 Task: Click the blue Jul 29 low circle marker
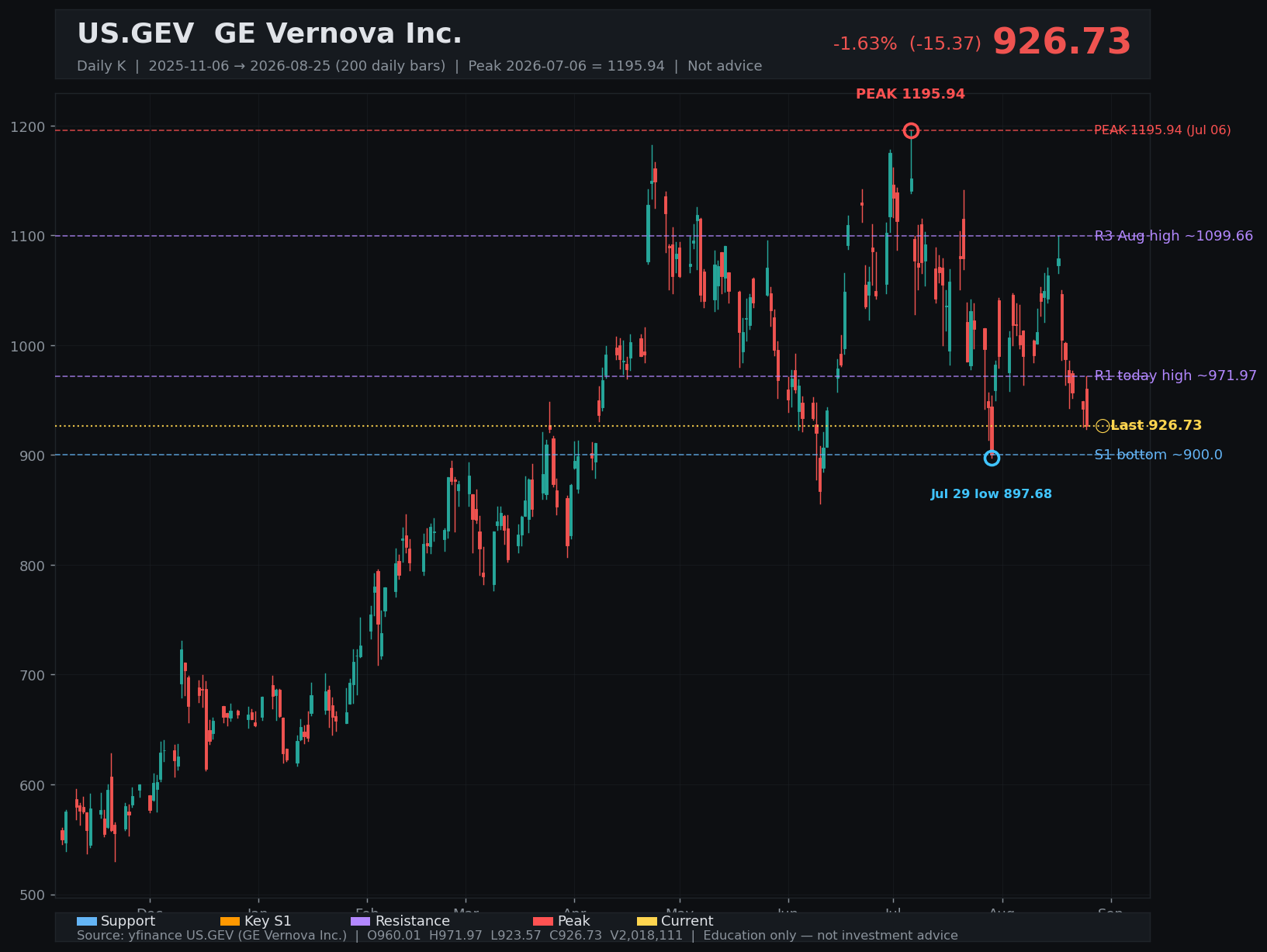coord(992,458)
